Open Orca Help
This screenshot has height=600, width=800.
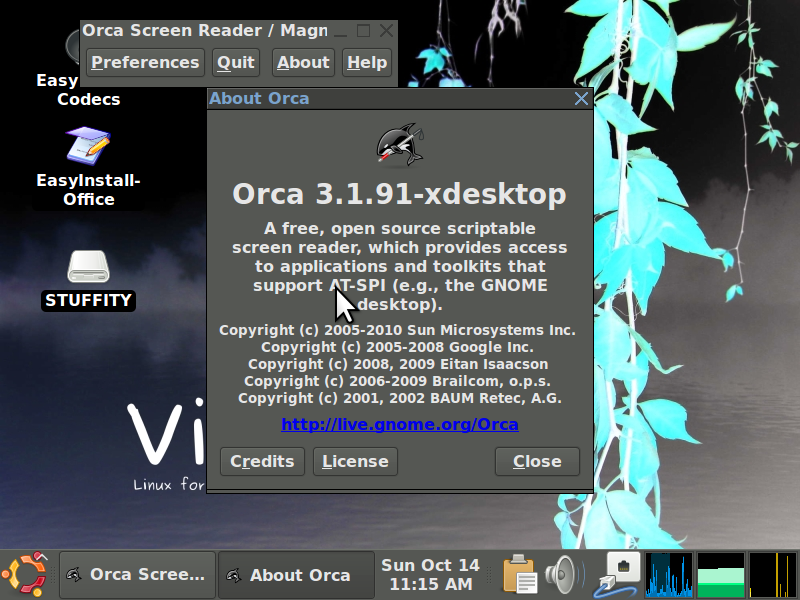point(367,62)
